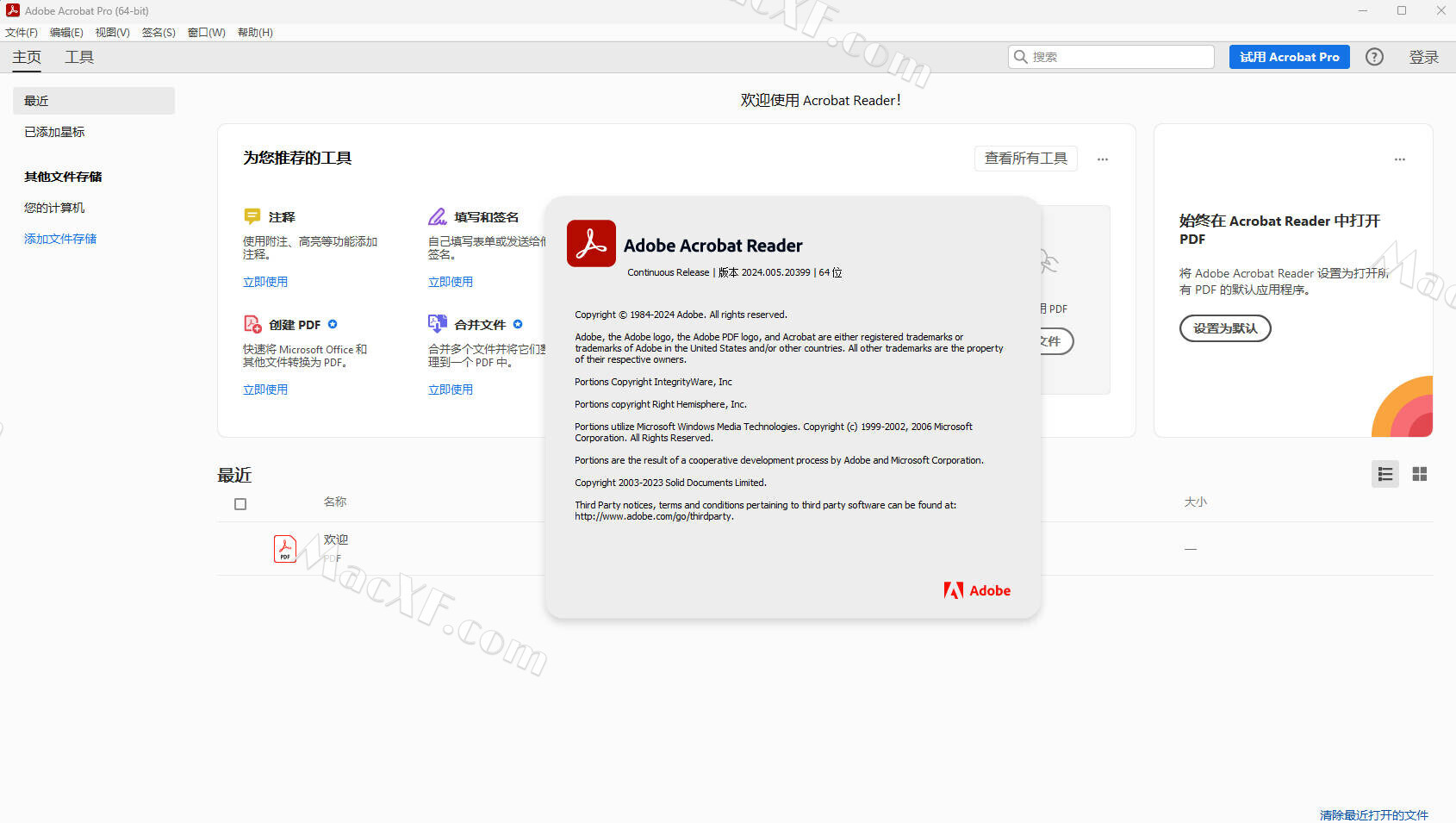The width and height of the screenshot is (1456, 823).
Task: Click the premium badge next to 创建 PDF
Action: click(x=333, y=324)
